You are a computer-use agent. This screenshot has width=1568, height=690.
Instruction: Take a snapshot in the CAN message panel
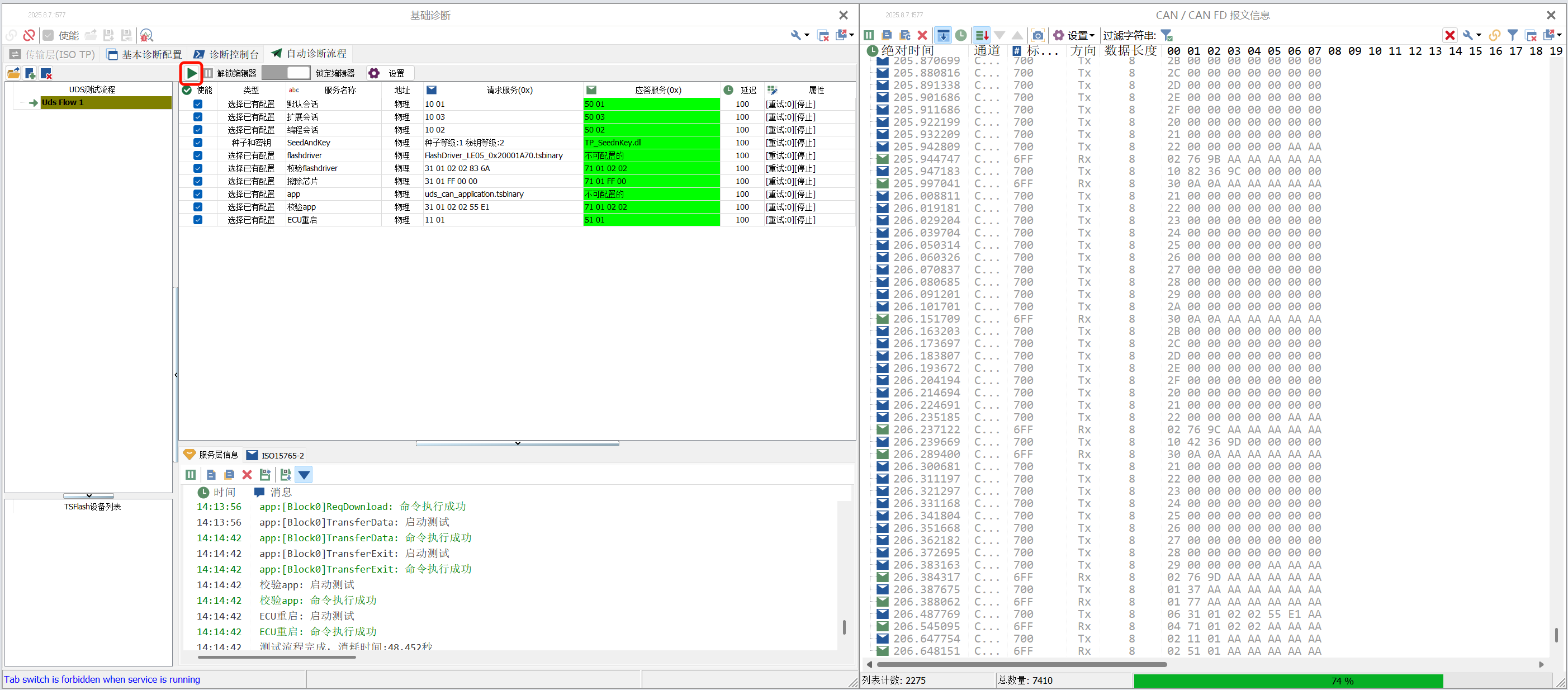[1038, 35]
